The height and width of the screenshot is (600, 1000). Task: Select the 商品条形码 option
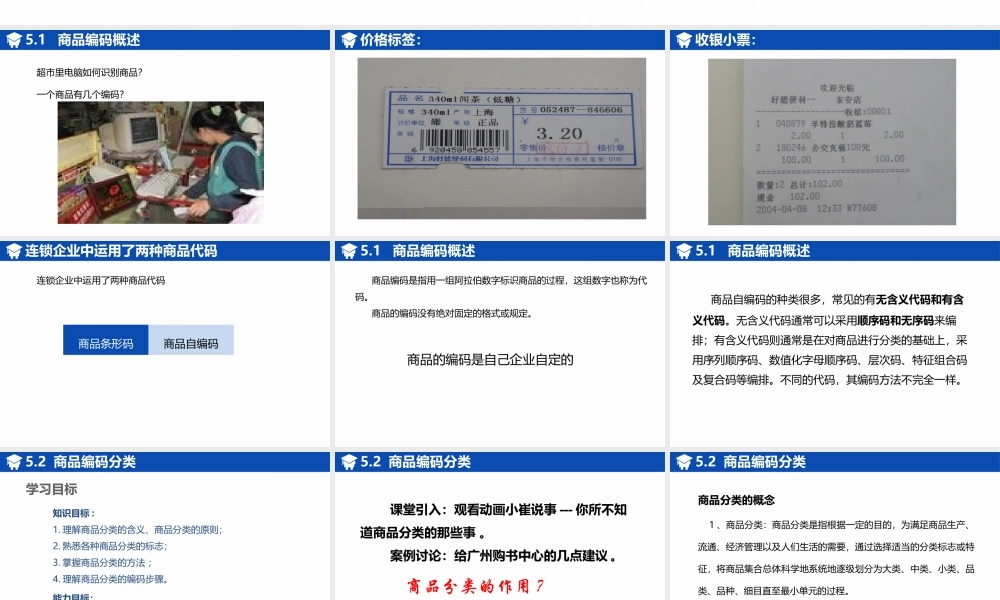tap(104, 341)
